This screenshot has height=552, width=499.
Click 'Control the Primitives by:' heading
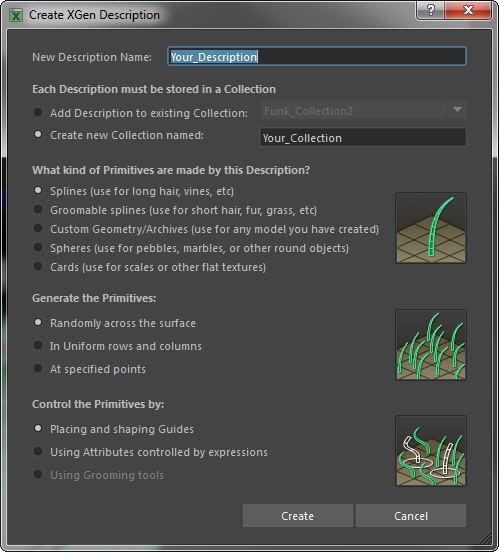(x=98, y=404)
